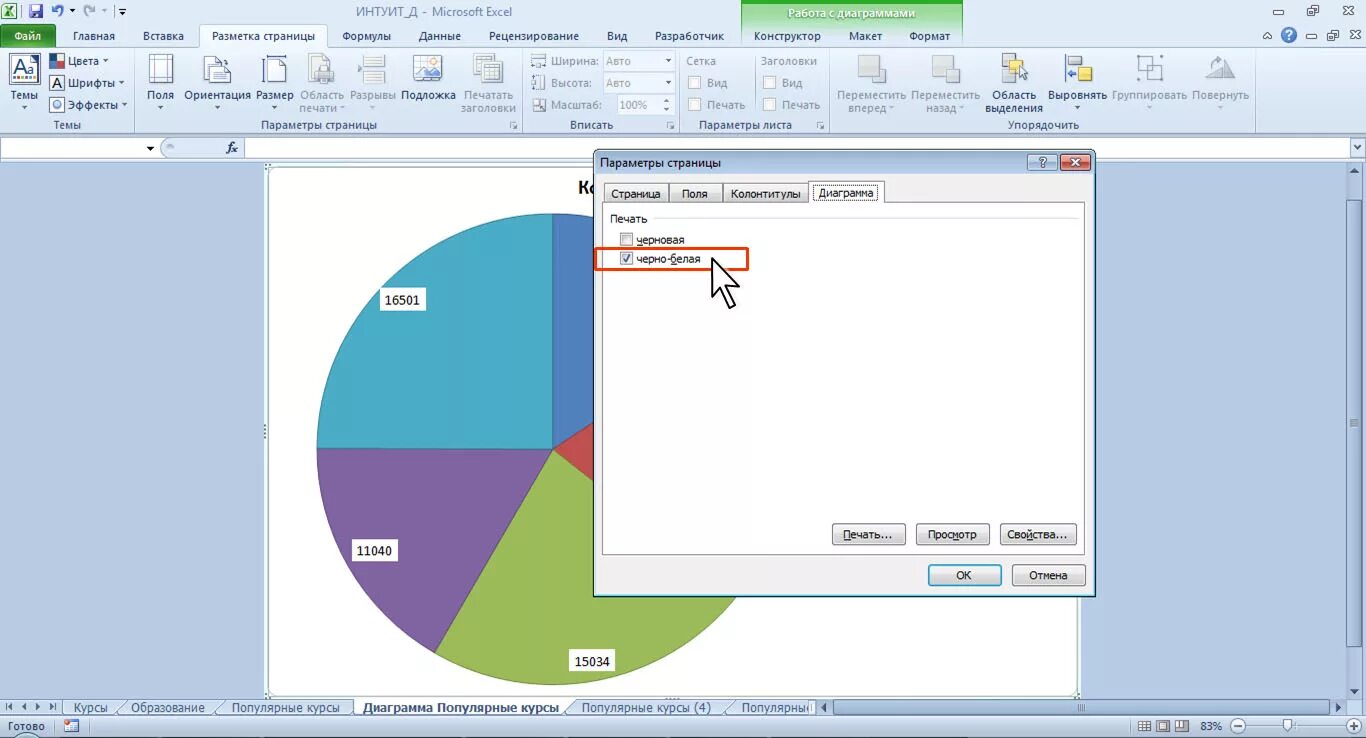Click the Excel Help icon in the ribbon
The image size is (1366, 738).
[x=1289, y=36]
